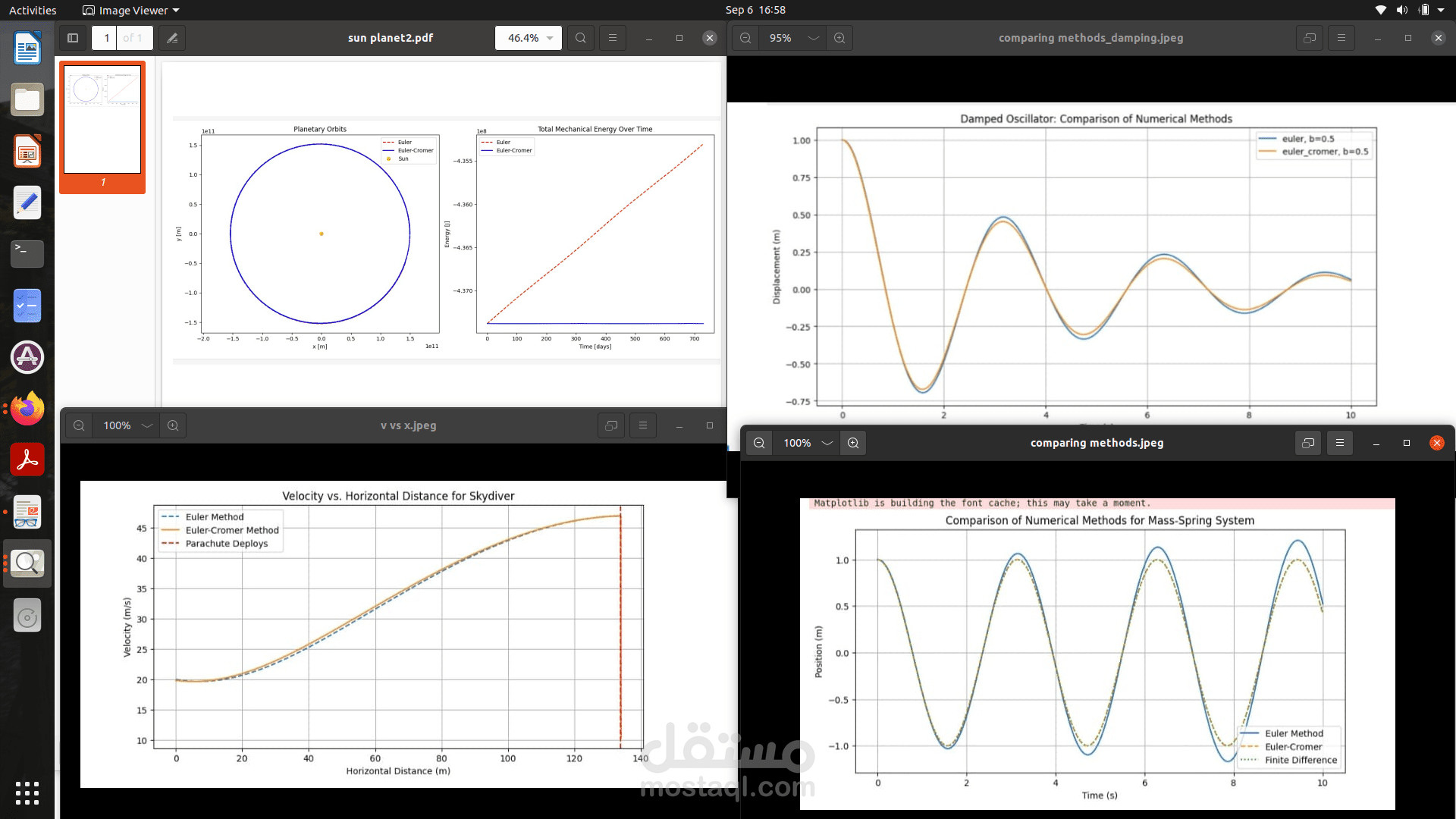
Task: Open the 46.4% zoom level dropdown
Action: coord(529,38)
